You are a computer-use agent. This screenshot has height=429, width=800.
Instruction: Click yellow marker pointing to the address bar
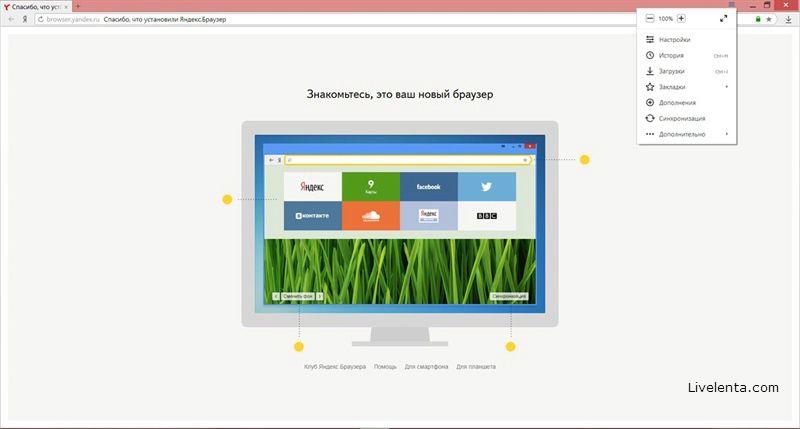tap(585, 160)
